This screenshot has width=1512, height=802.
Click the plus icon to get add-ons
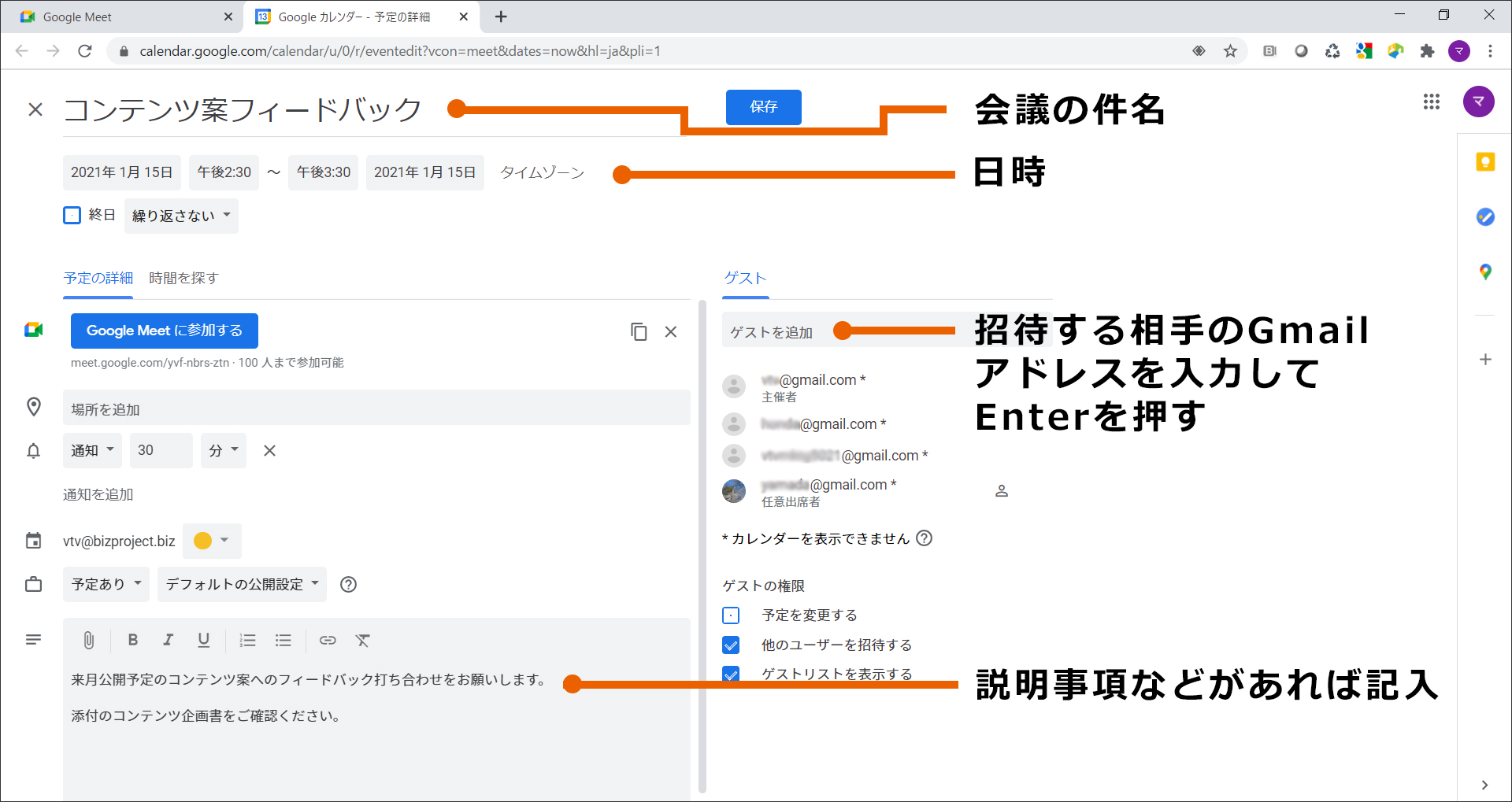tap(1485, 359)
